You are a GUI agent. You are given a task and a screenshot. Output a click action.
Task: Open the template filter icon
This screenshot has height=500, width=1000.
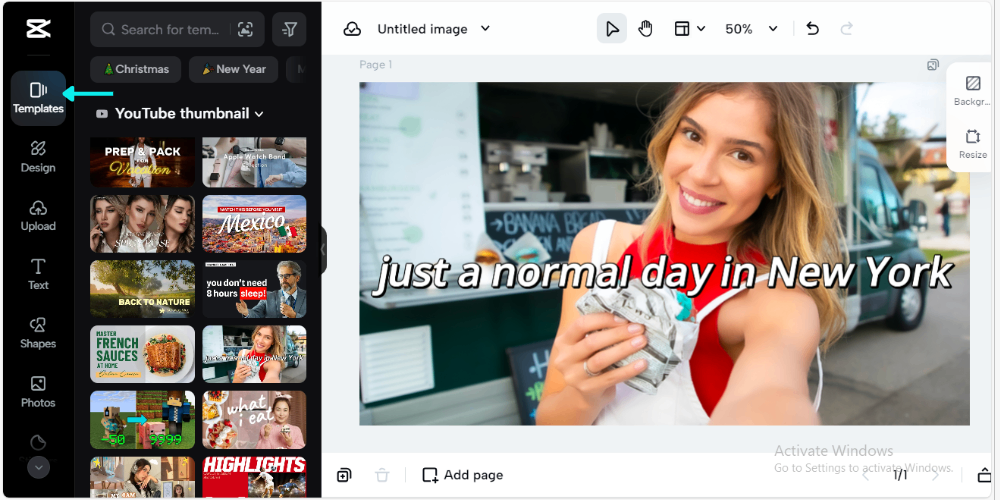[x=289, y=29]
